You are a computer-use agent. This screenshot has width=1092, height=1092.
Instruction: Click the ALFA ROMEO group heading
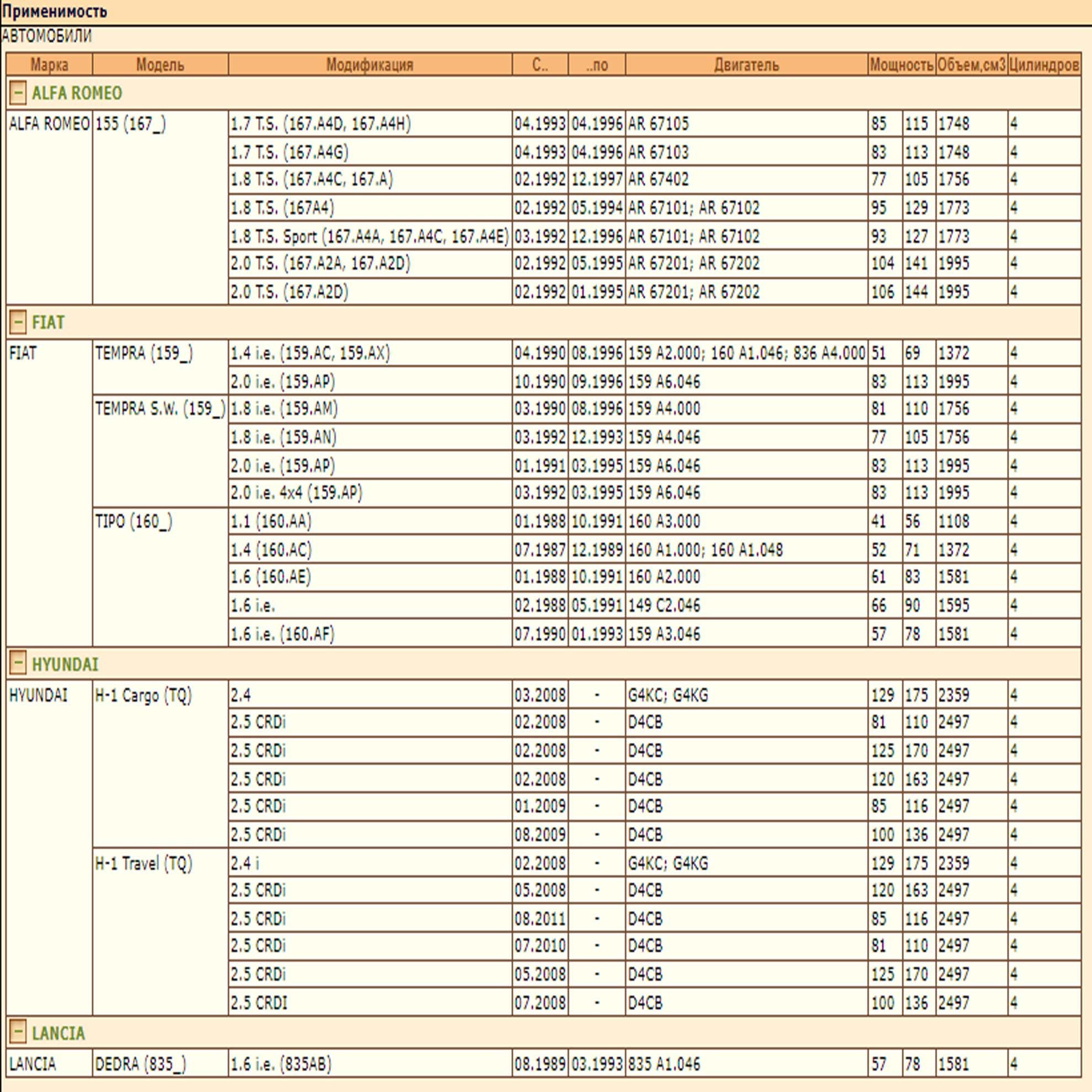pos(77,93)
